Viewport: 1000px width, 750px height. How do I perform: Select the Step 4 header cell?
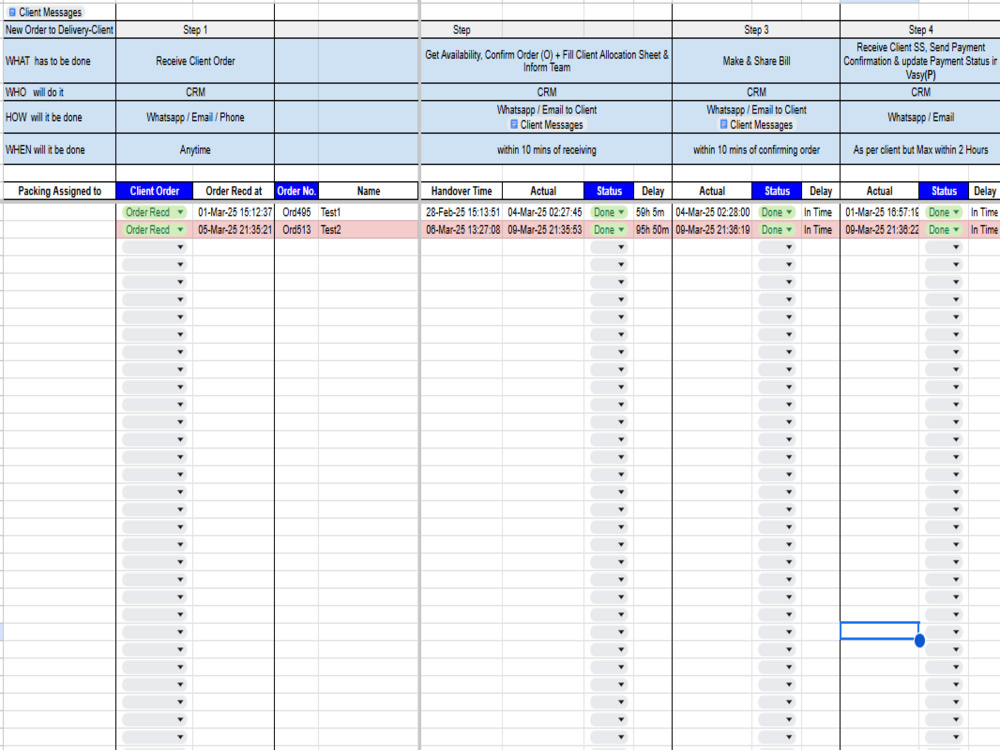click(x=920, y=30)
